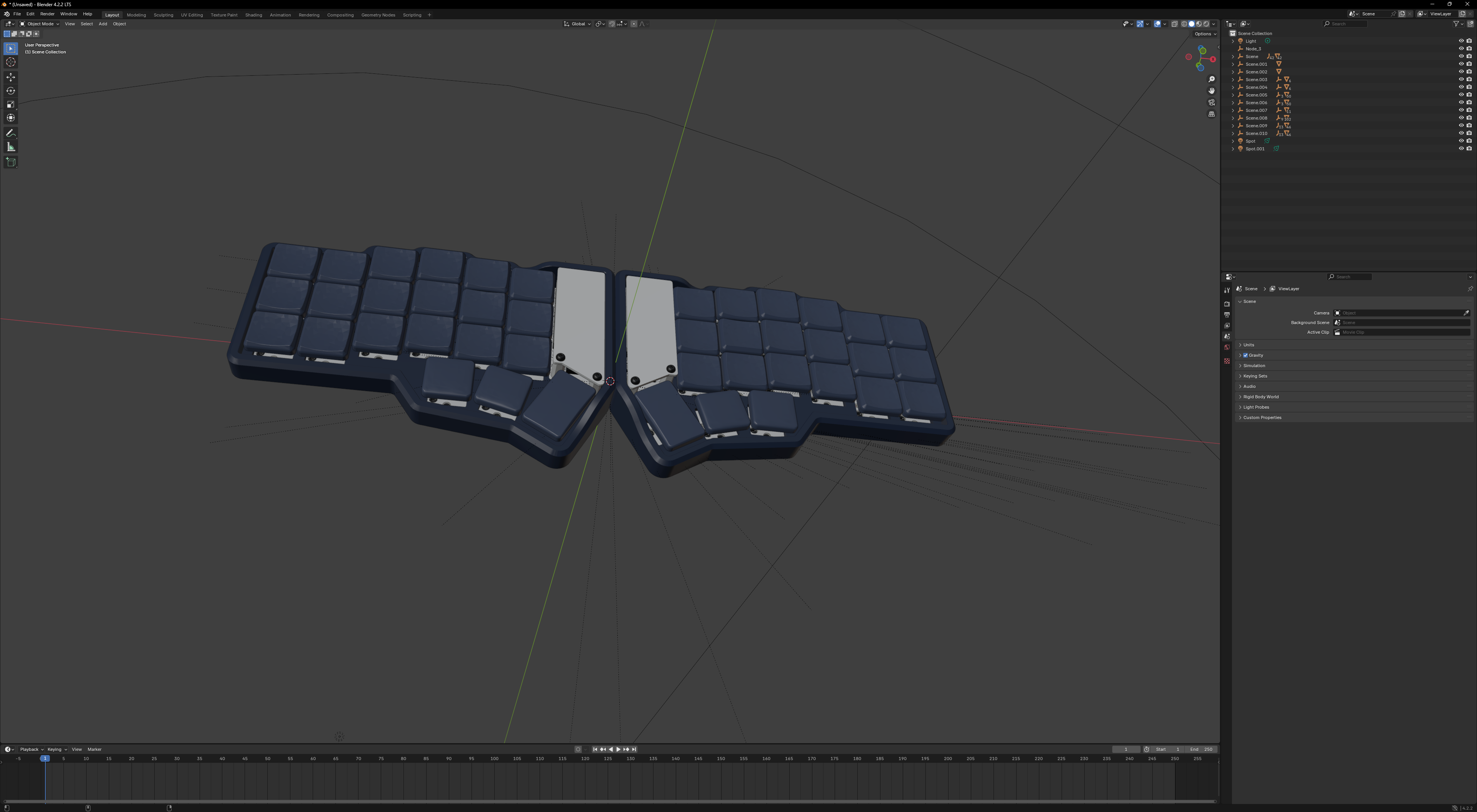
Task: Jump to last frame in timeline
Action: pyautogui.click(x=634, y=750)
